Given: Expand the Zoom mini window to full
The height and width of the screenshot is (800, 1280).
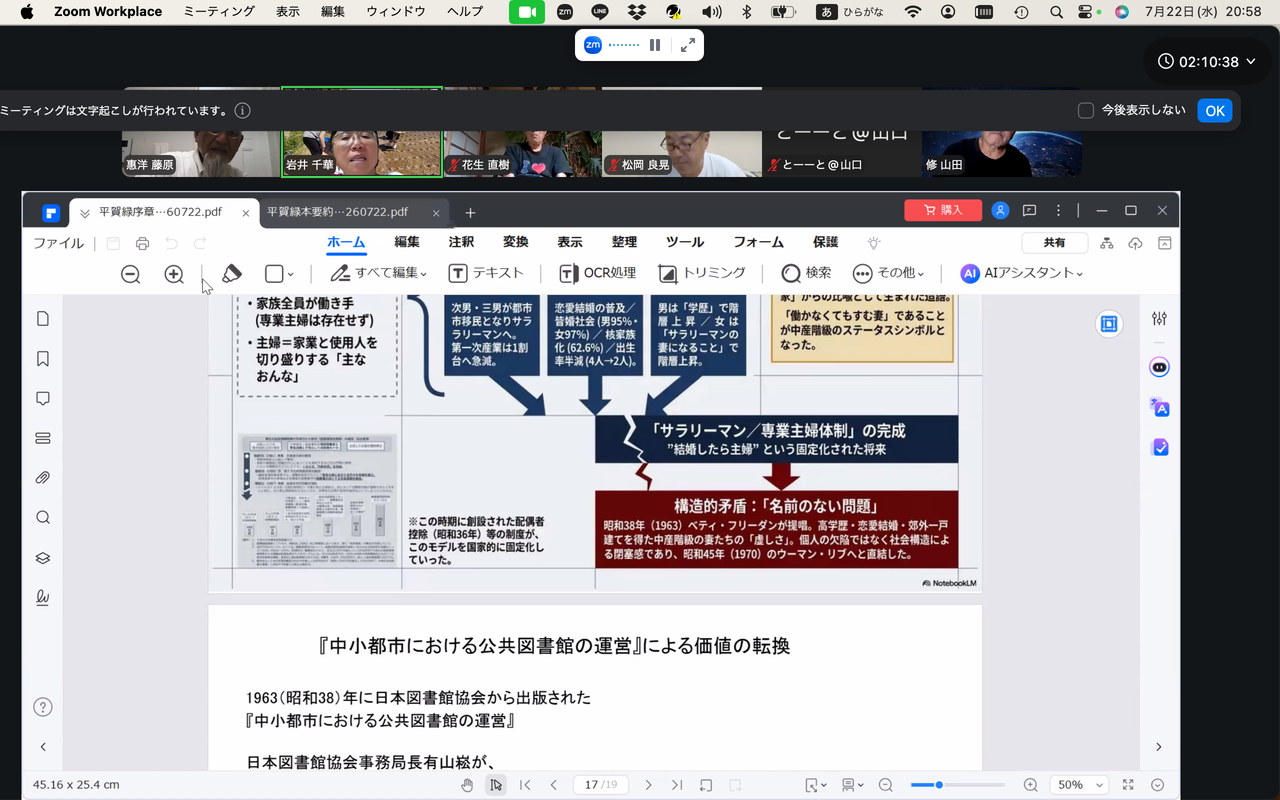Looking at the screenshot, I should point(687,45).
